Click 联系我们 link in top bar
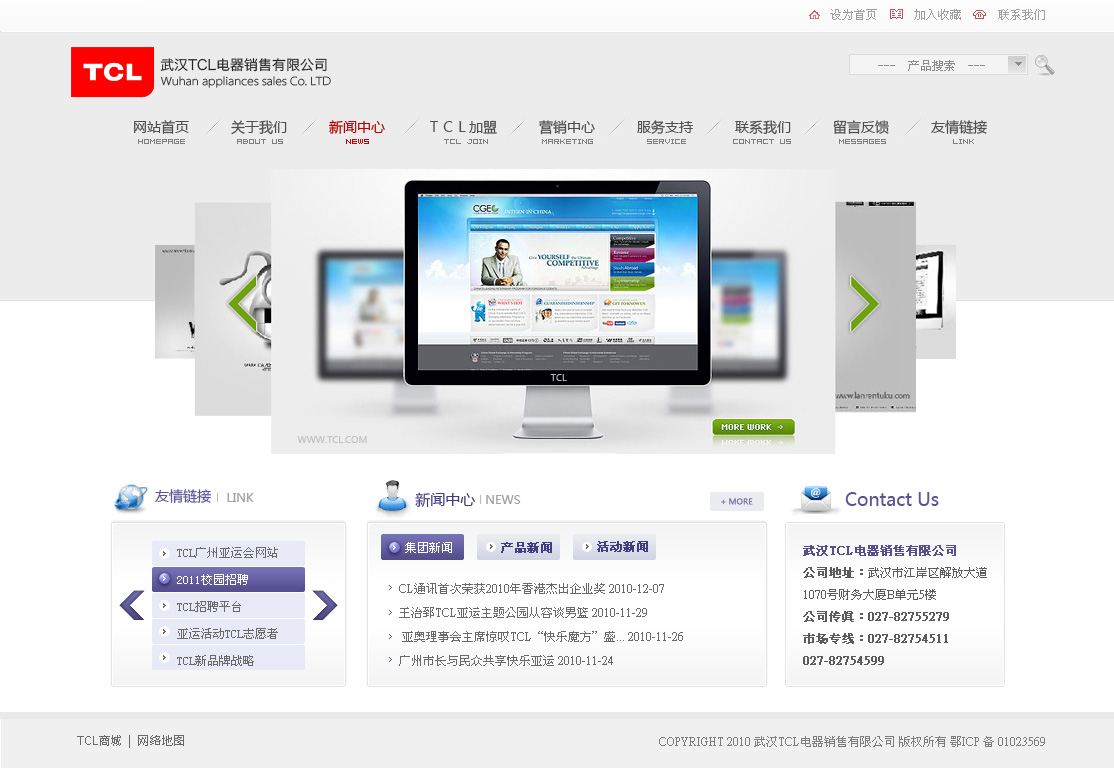 click(1022, 15)
